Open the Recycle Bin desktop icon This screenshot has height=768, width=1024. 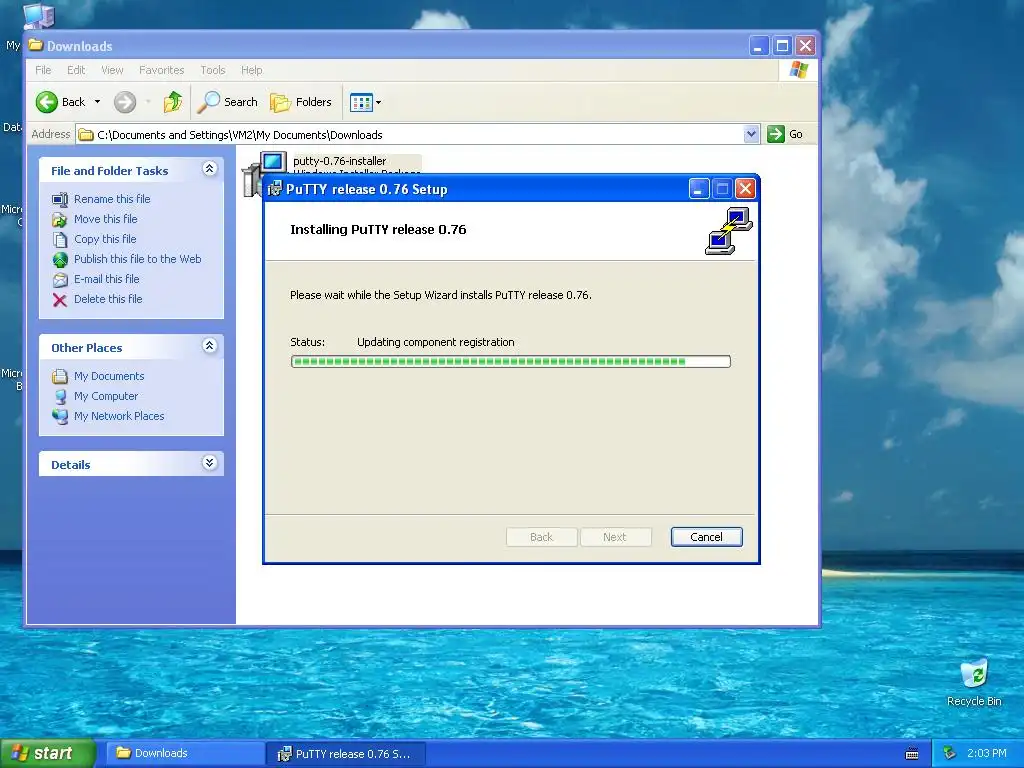974,682
